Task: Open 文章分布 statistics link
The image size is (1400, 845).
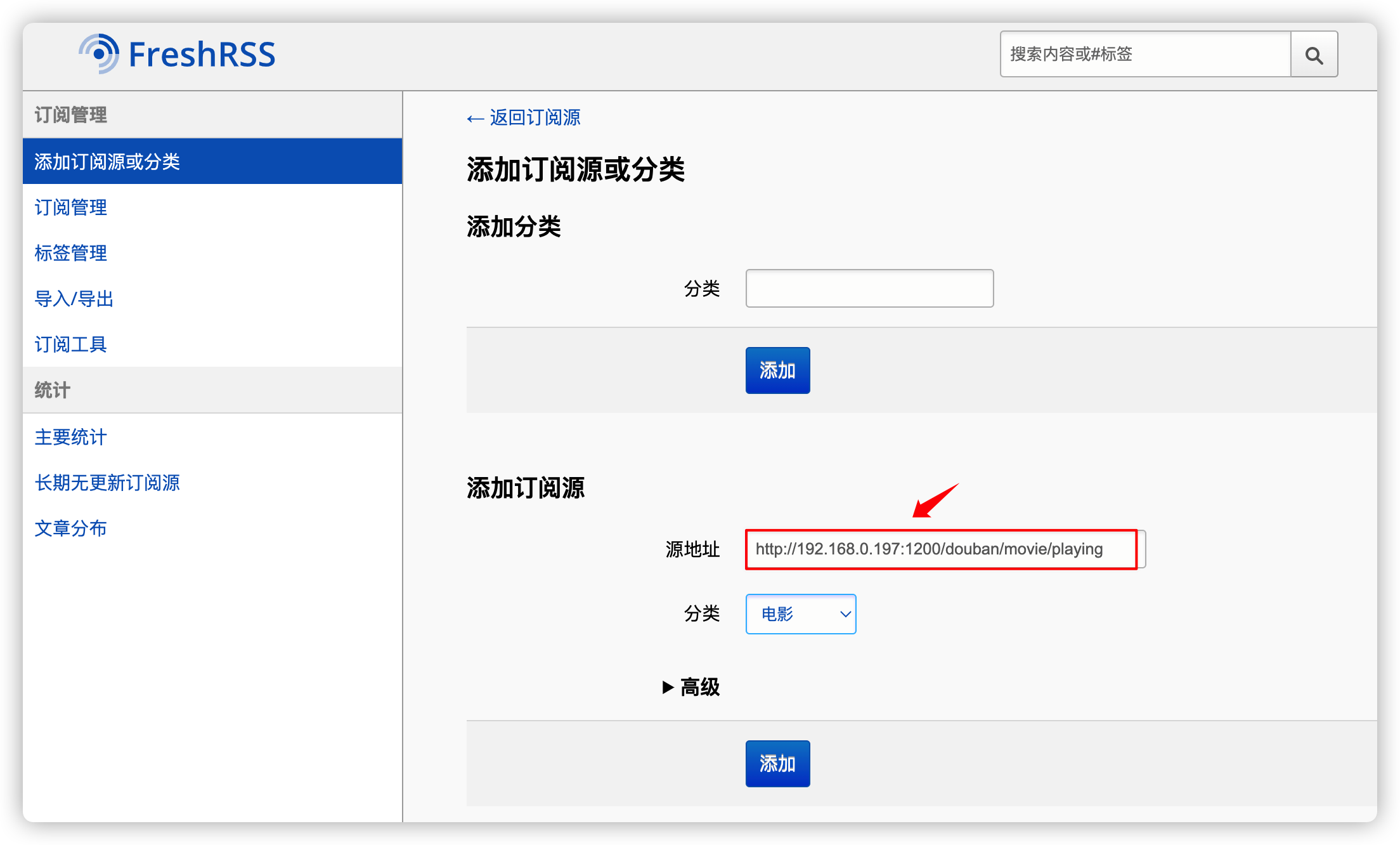Action: (71, 528)
